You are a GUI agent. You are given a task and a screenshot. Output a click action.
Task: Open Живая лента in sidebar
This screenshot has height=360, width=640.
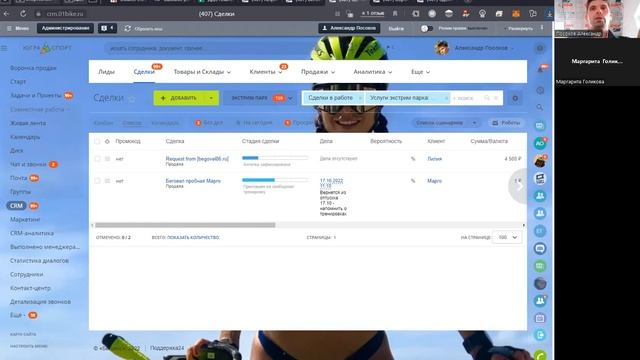point(28,123)
